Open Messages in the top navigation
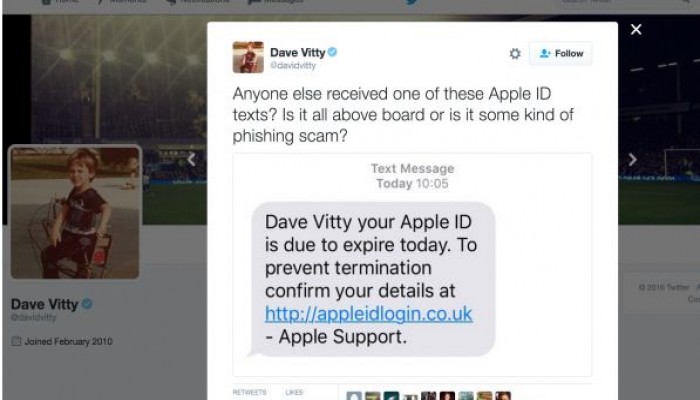 277,1
